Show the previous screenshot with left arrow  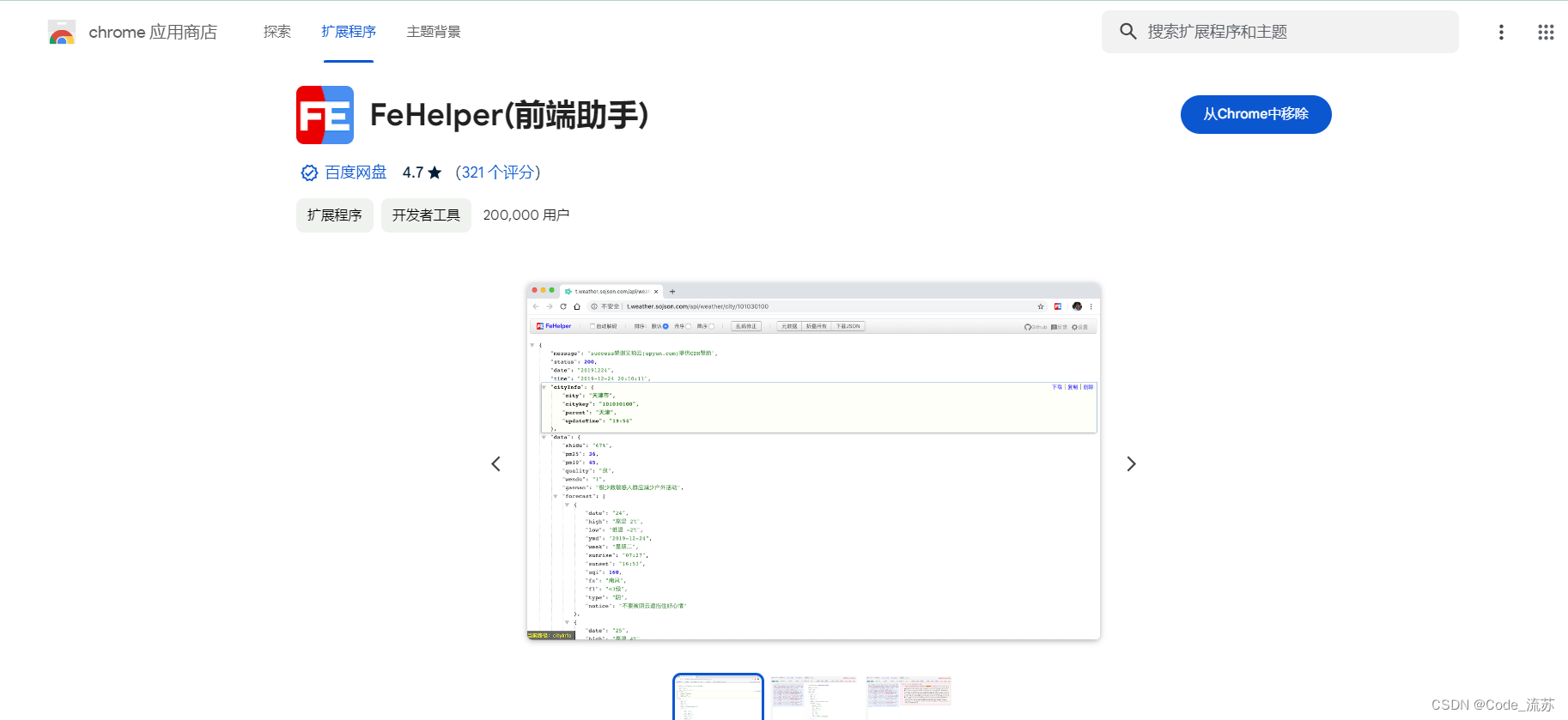tap(495, 464)
